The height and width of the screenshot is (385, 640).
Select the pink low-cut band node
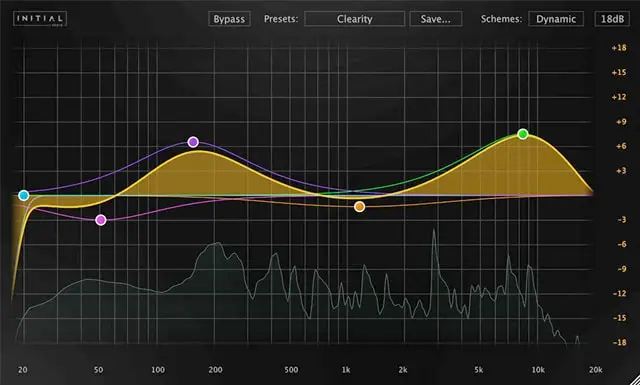point(101,220)
